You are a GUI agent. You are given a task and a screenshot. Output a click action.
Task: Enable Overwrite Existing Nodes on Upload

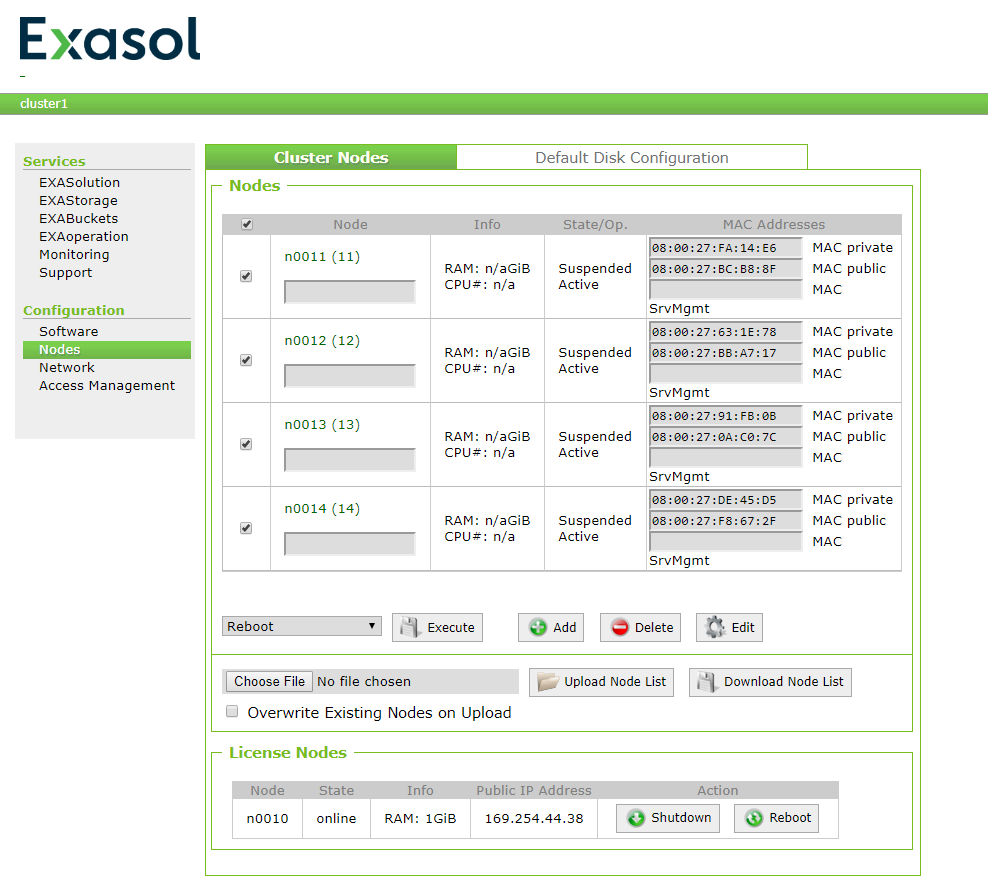(232, 711)
